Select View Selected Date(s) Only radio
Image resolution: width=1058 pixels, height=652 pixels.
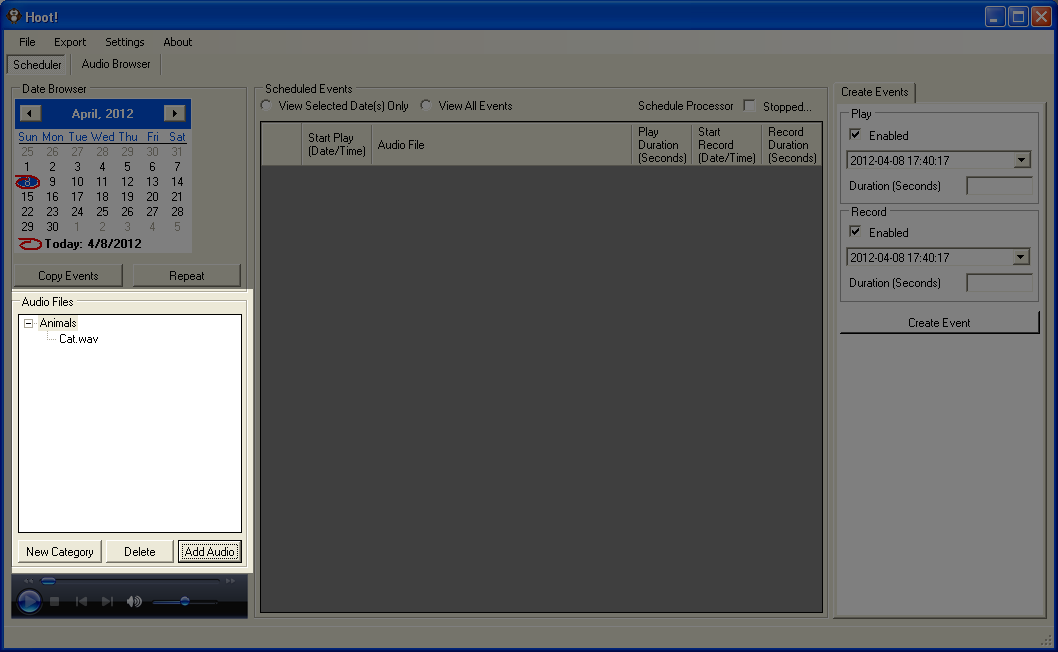267,106
